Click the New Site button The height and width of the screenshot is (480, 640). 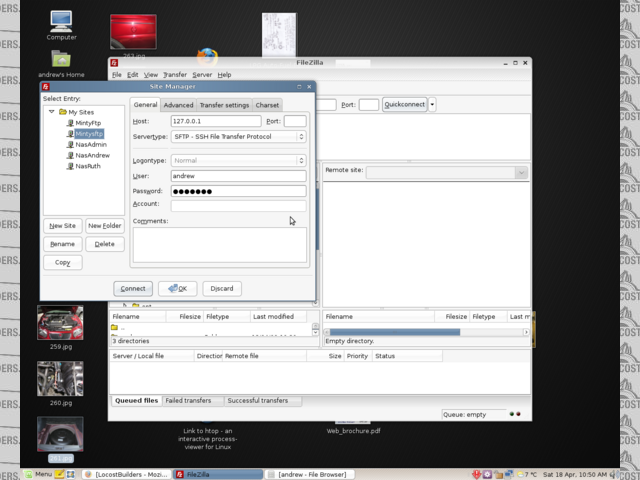pos(62,226)
